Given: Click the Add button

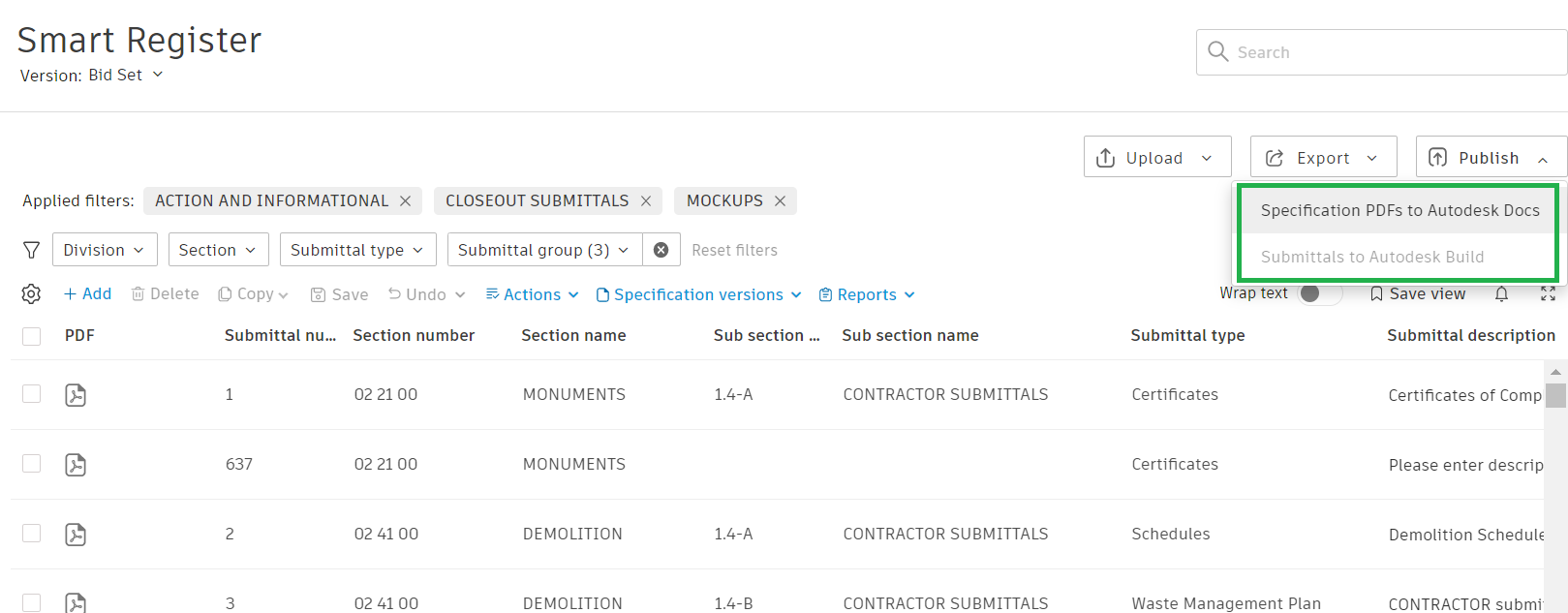Looking at the screenshot, I should (87, 294).
